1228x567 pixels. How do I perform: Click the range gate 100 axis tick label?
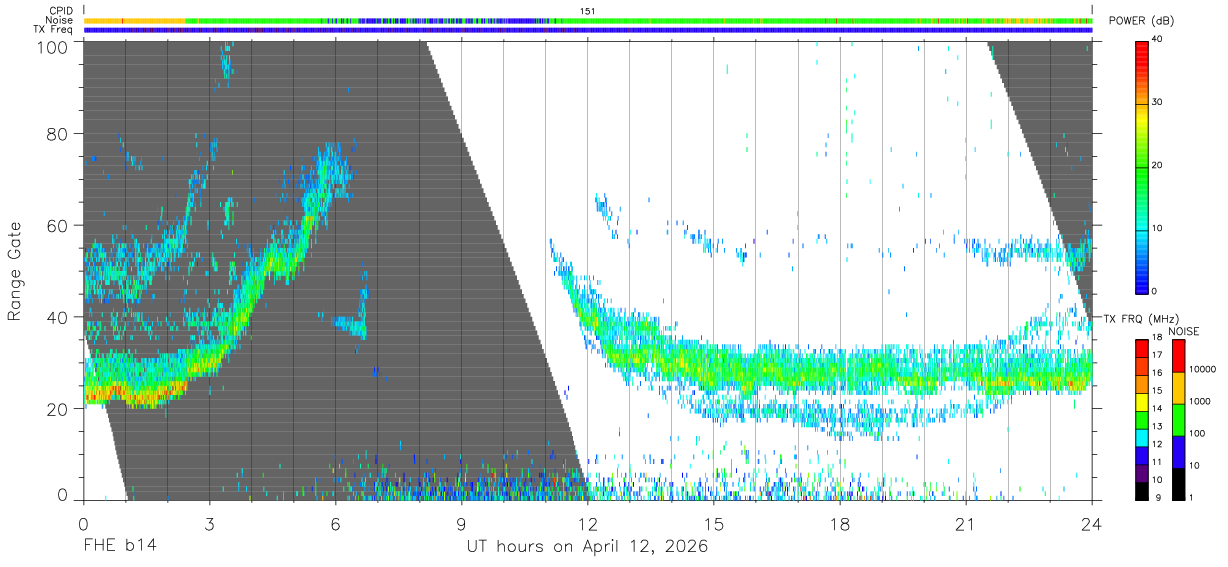coord(54,46)
